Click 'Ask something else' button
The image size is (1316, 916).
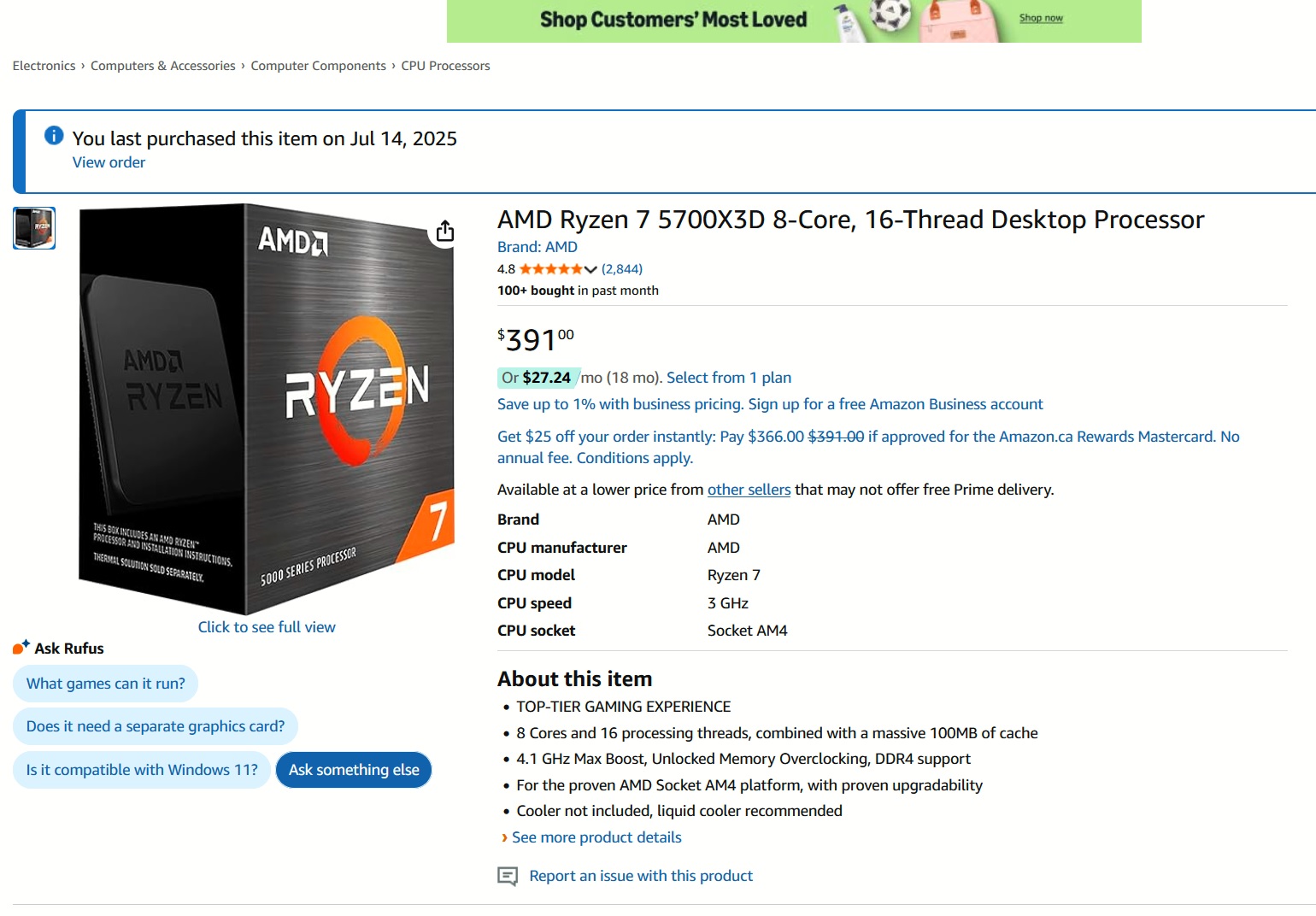354,770
